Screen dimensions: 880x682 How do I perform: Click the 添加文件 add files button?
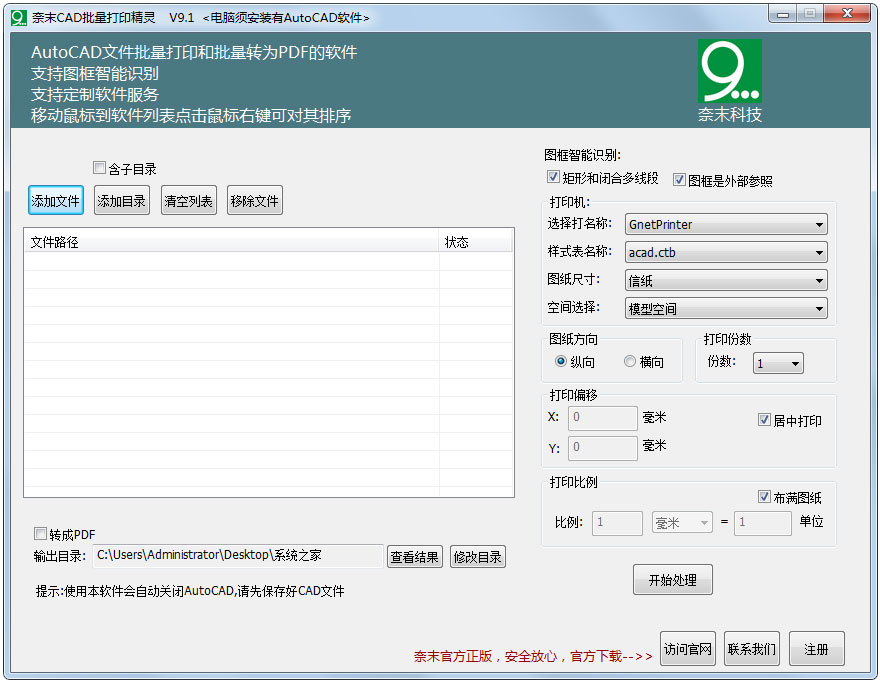(55, 200)
